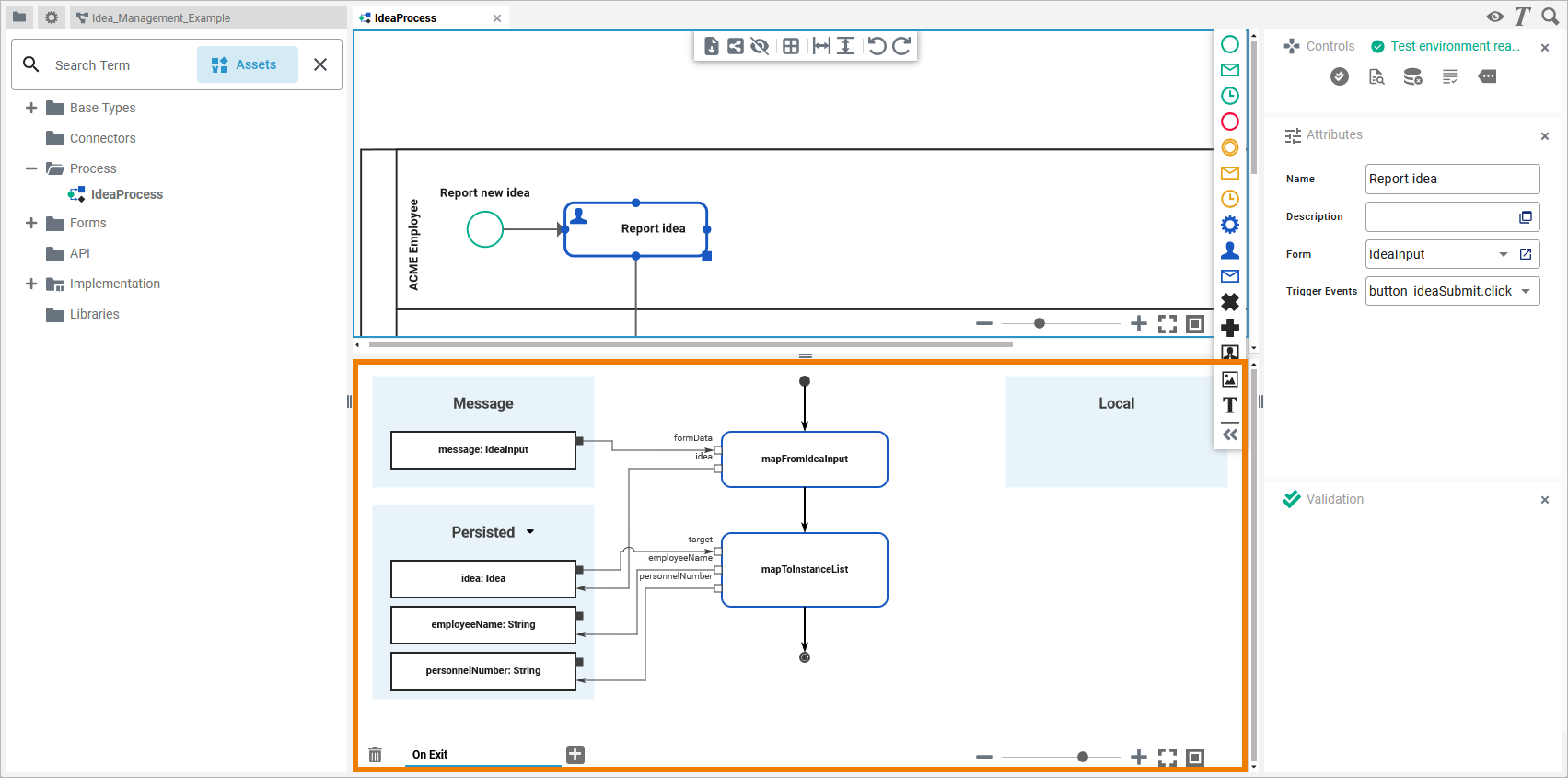This screenshot has height=778, width=1568.
Task: Expand the Base Types folder
Action: (31, 108)
